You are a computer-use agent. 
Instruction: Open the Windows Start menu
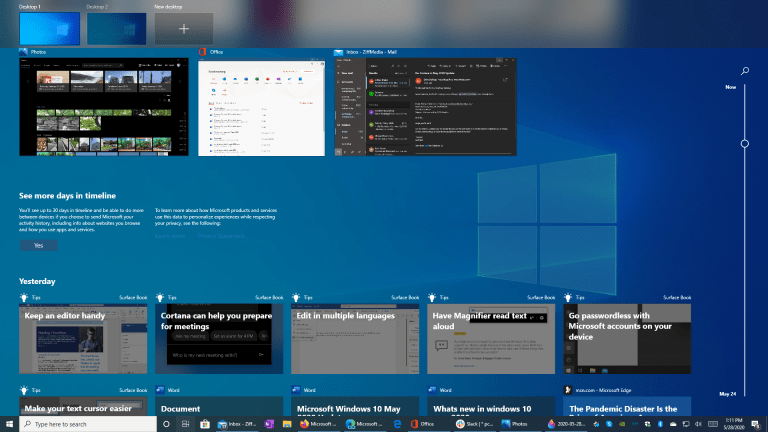pos(9,424)
